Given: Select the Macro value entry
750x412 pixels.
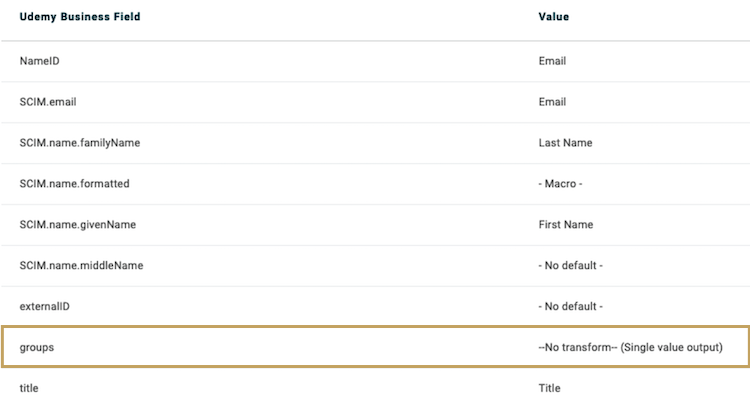Looking at the screenshot, I should (x=560, y=184).
